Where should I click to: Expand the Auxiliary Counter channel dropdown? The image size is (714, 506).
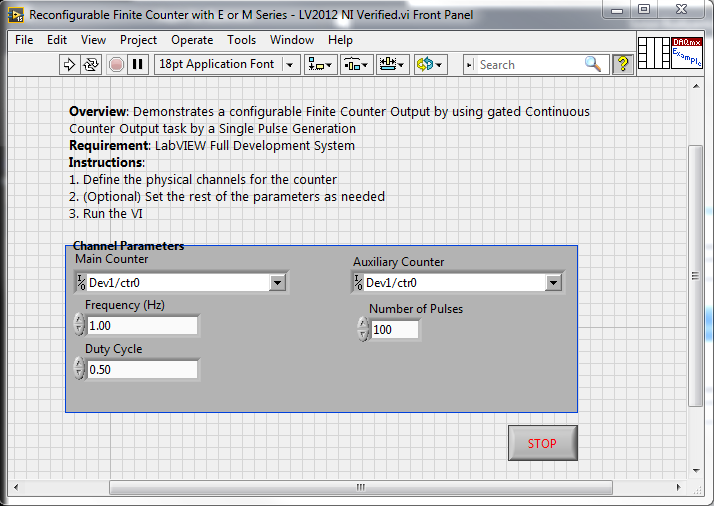[553, 283]
